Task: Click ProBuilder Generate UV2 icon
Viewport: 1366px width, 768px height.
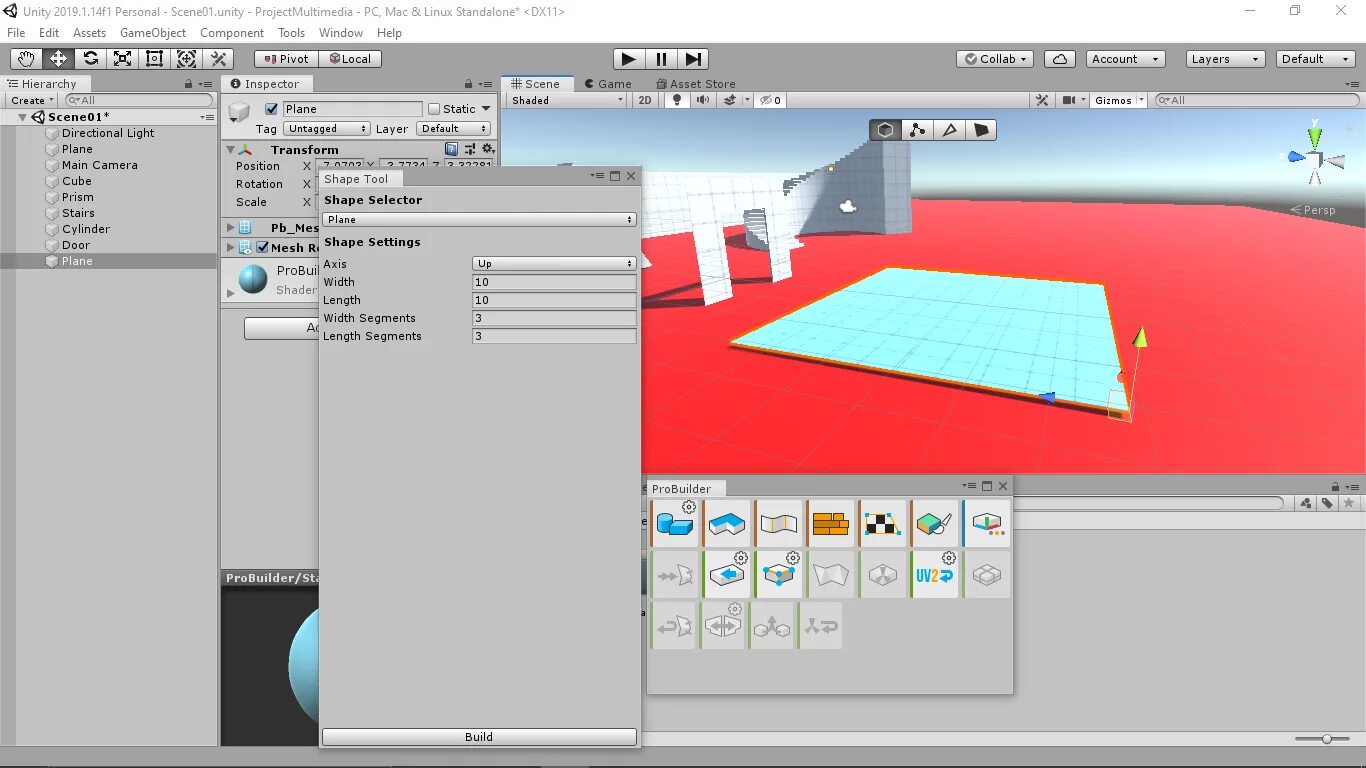Action: pyautogui.click(x=935, y=575)
